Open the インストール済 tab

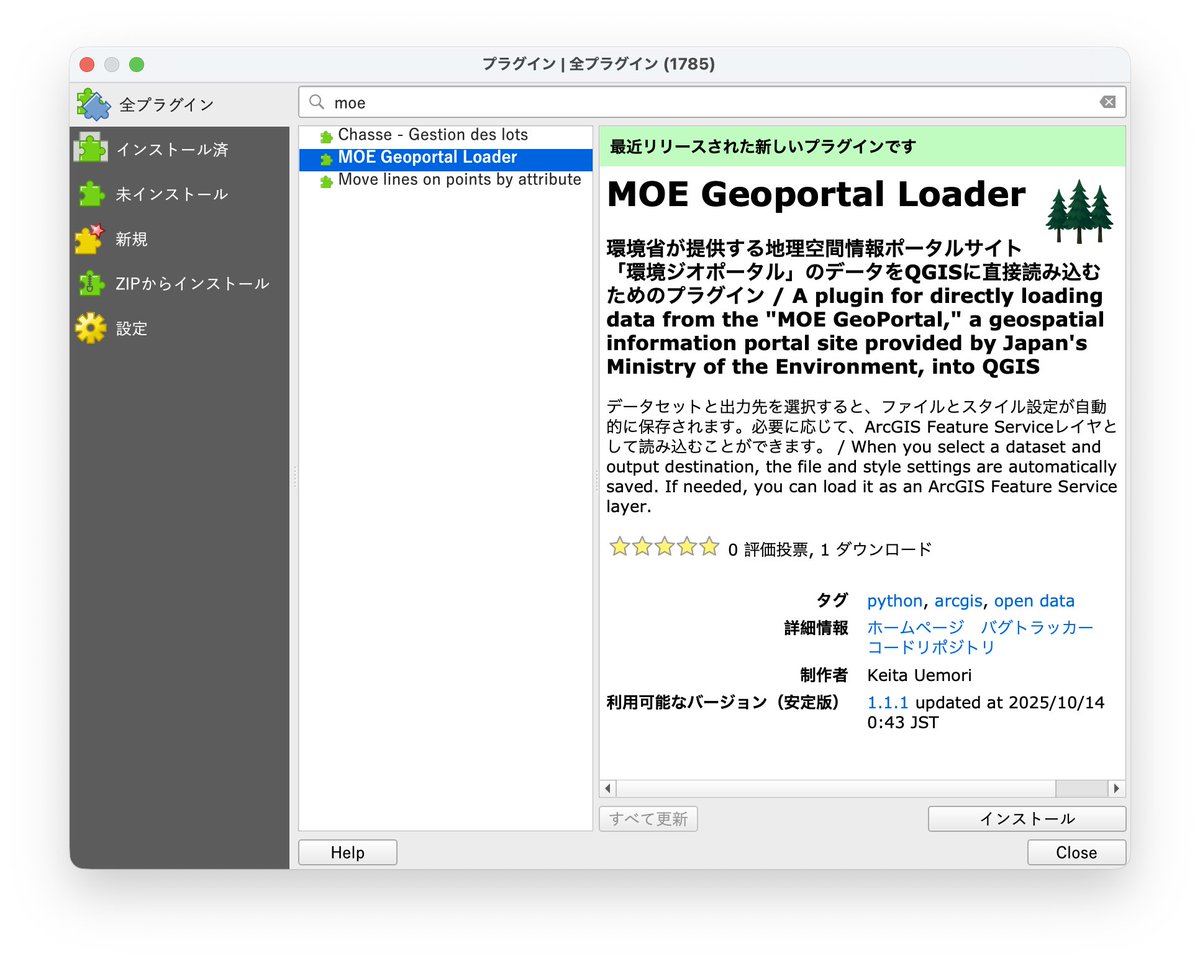[180, 149]
